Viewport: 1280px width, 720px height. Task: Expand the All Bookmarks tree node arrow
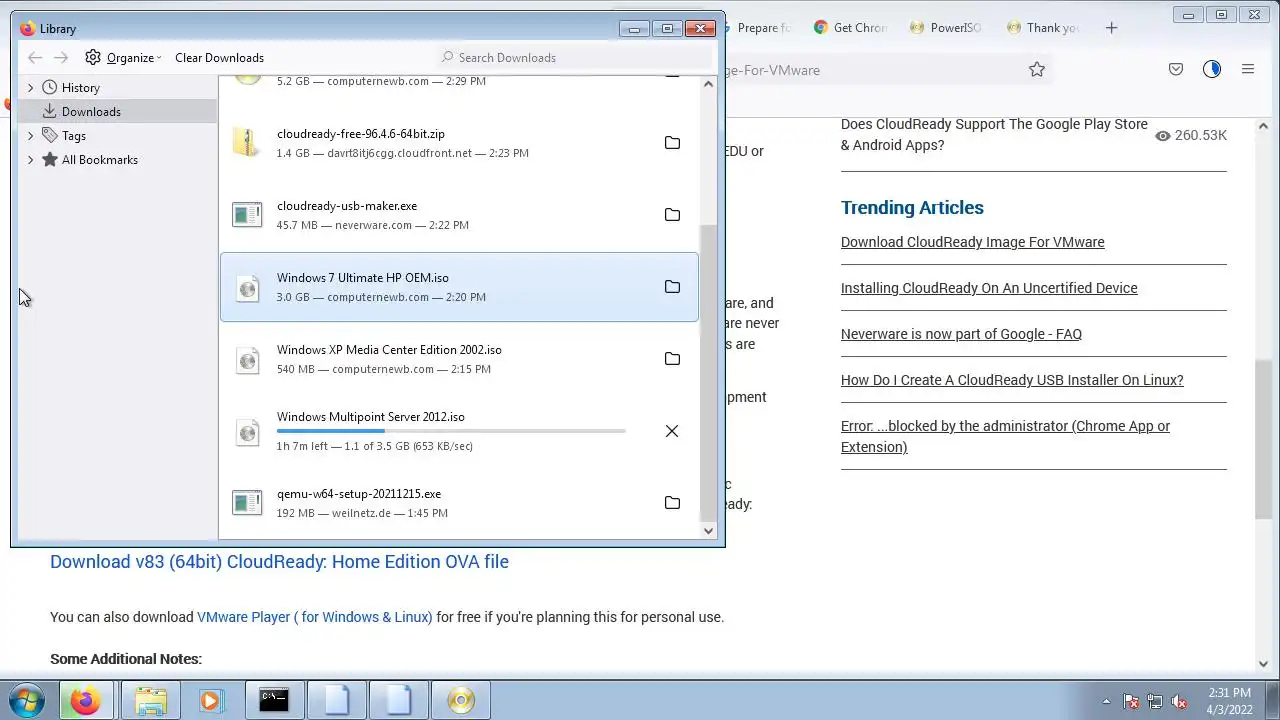(x=30, y=160)
